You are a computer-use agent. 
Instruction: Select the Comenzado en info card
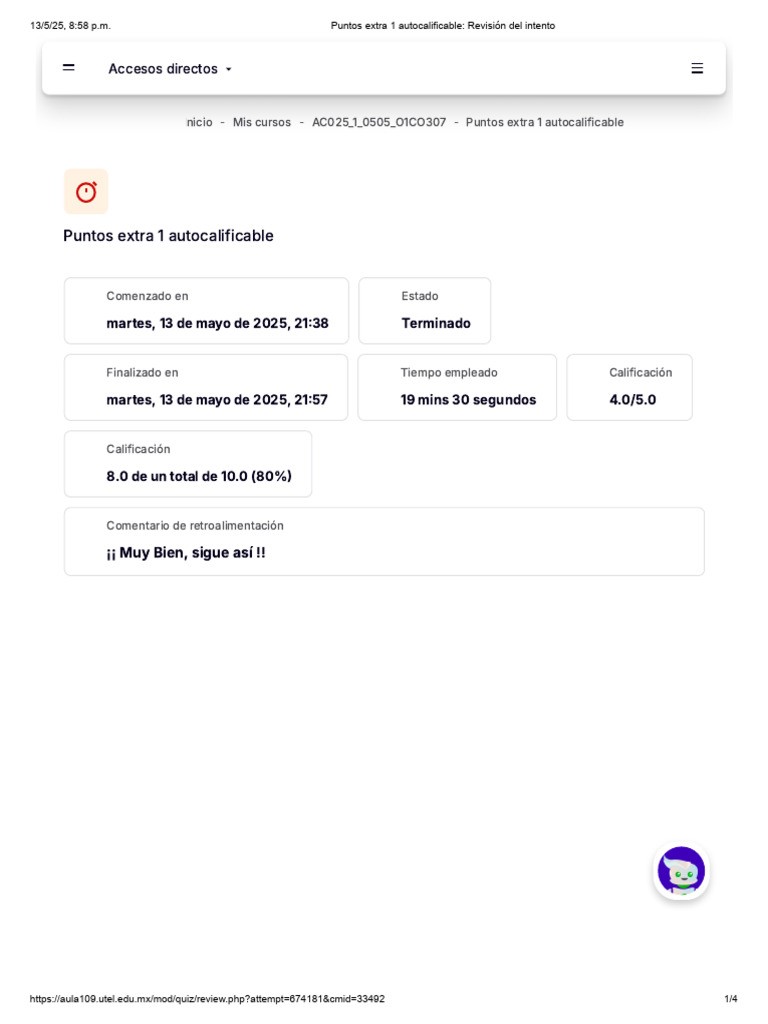point(207,311)
